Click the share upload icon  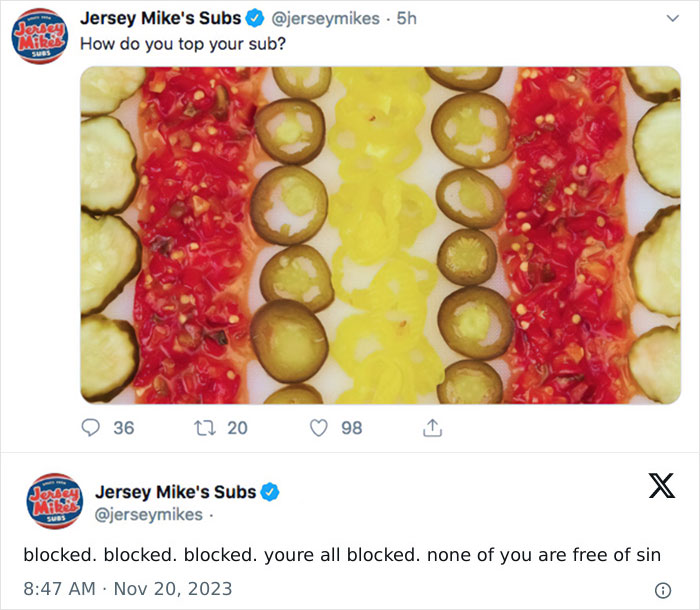[432, 428]
